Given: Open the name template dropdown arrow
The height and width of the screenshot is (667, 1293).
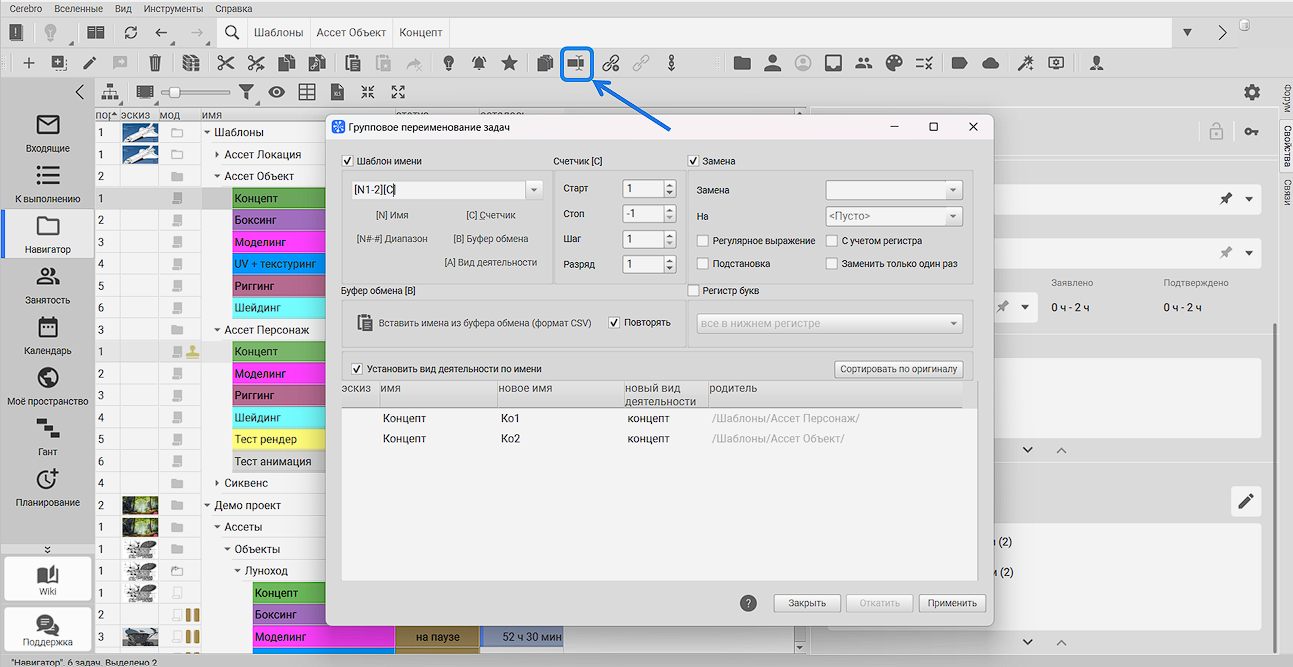Looking at the screenshot, I should click(x=534, y=190).
